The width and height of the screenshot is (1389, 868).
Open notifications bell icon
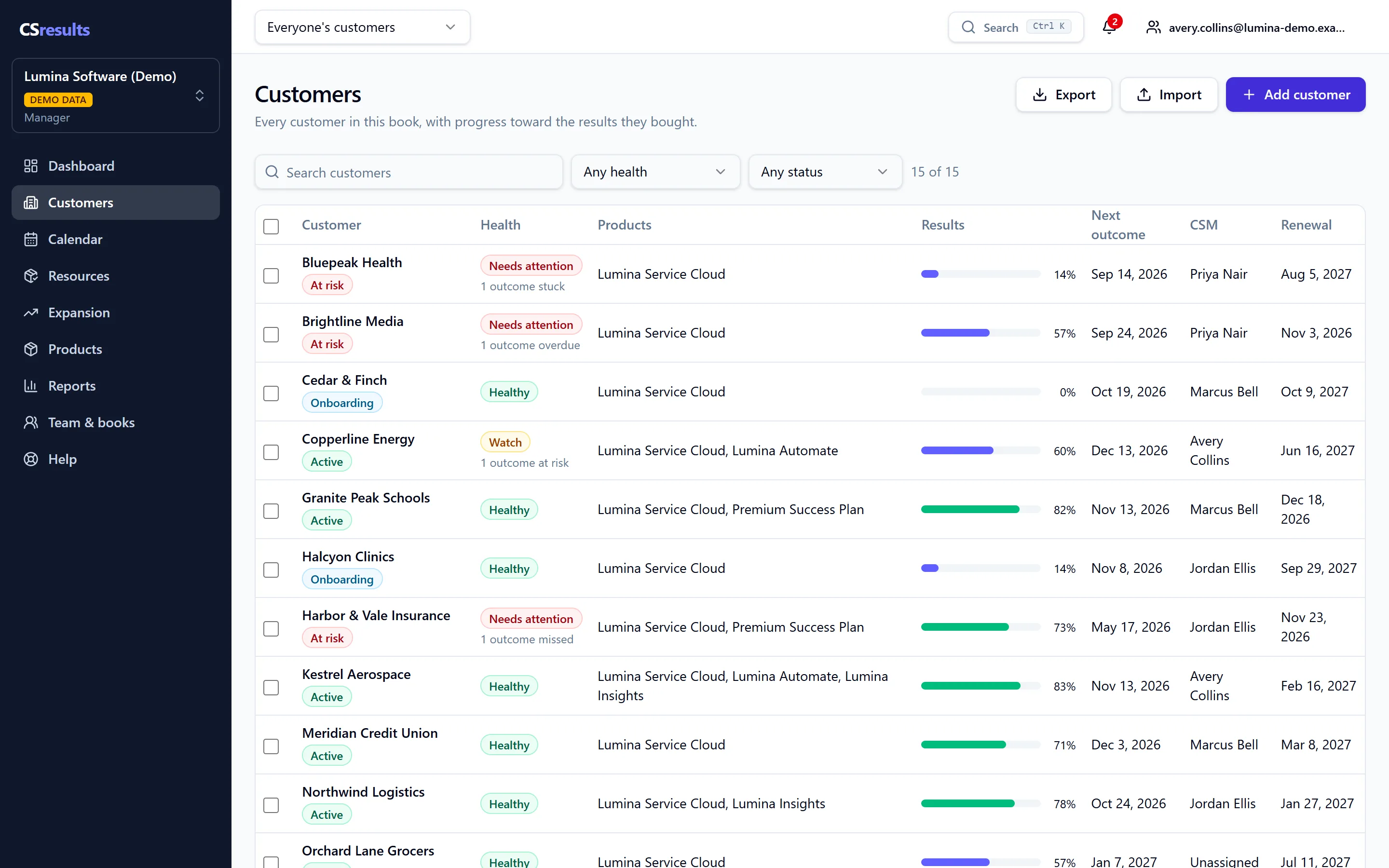tap(1109, 27)
